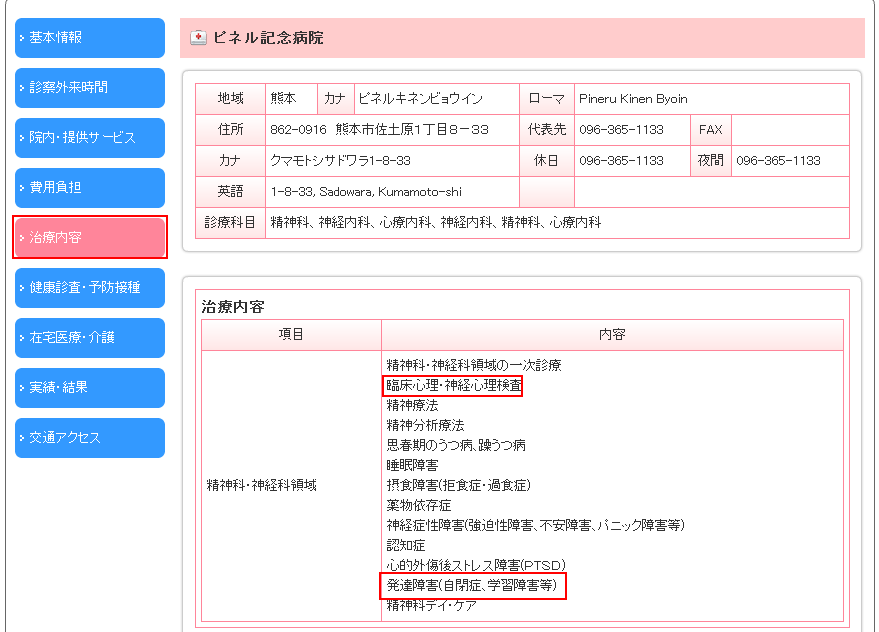Click the 住所 header cell

[x=230, y=130]
